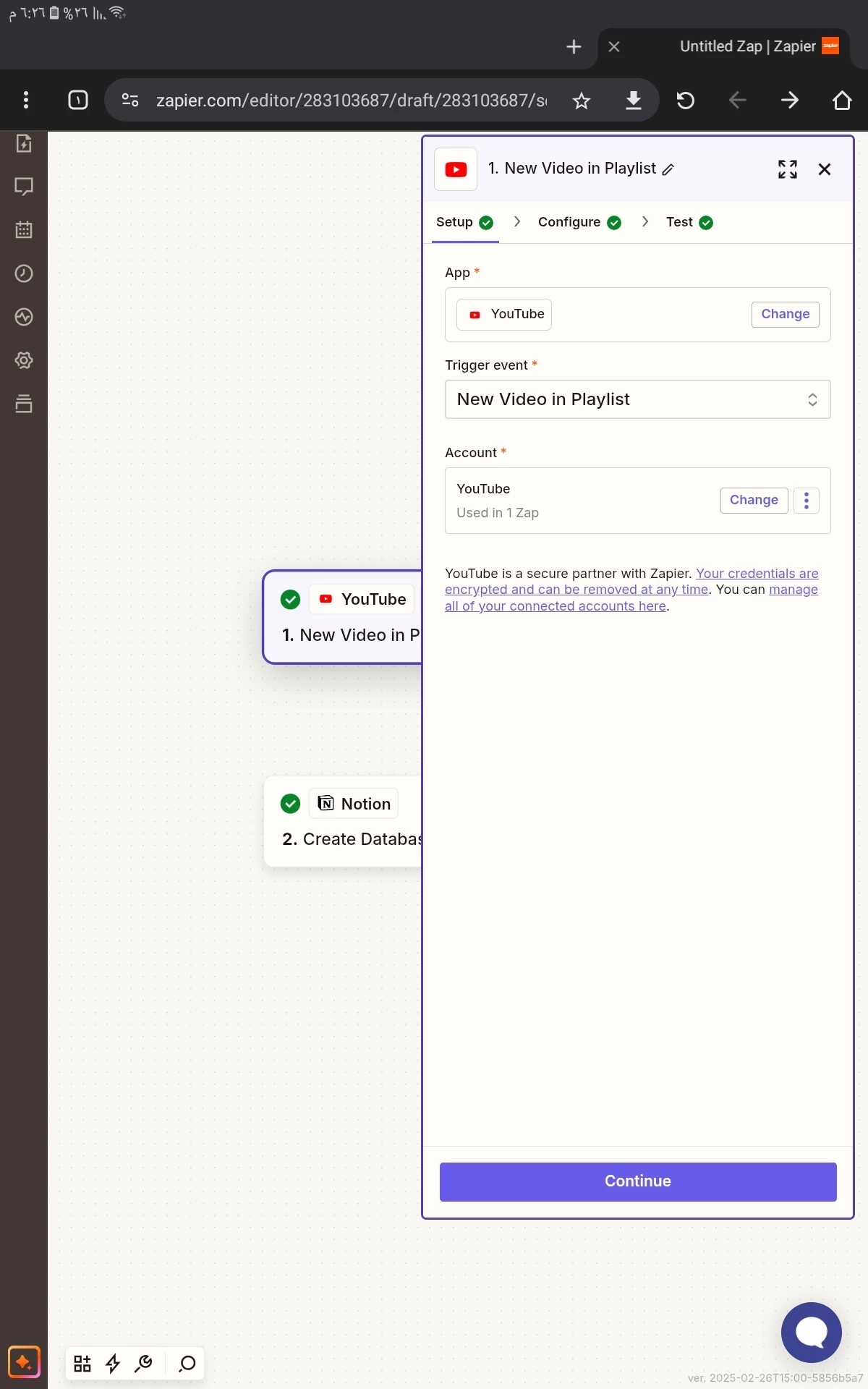Click 'Used in 1 Zap' text
The width and height of the screenshot is (868, 1389).
click(x=498, y=513)
